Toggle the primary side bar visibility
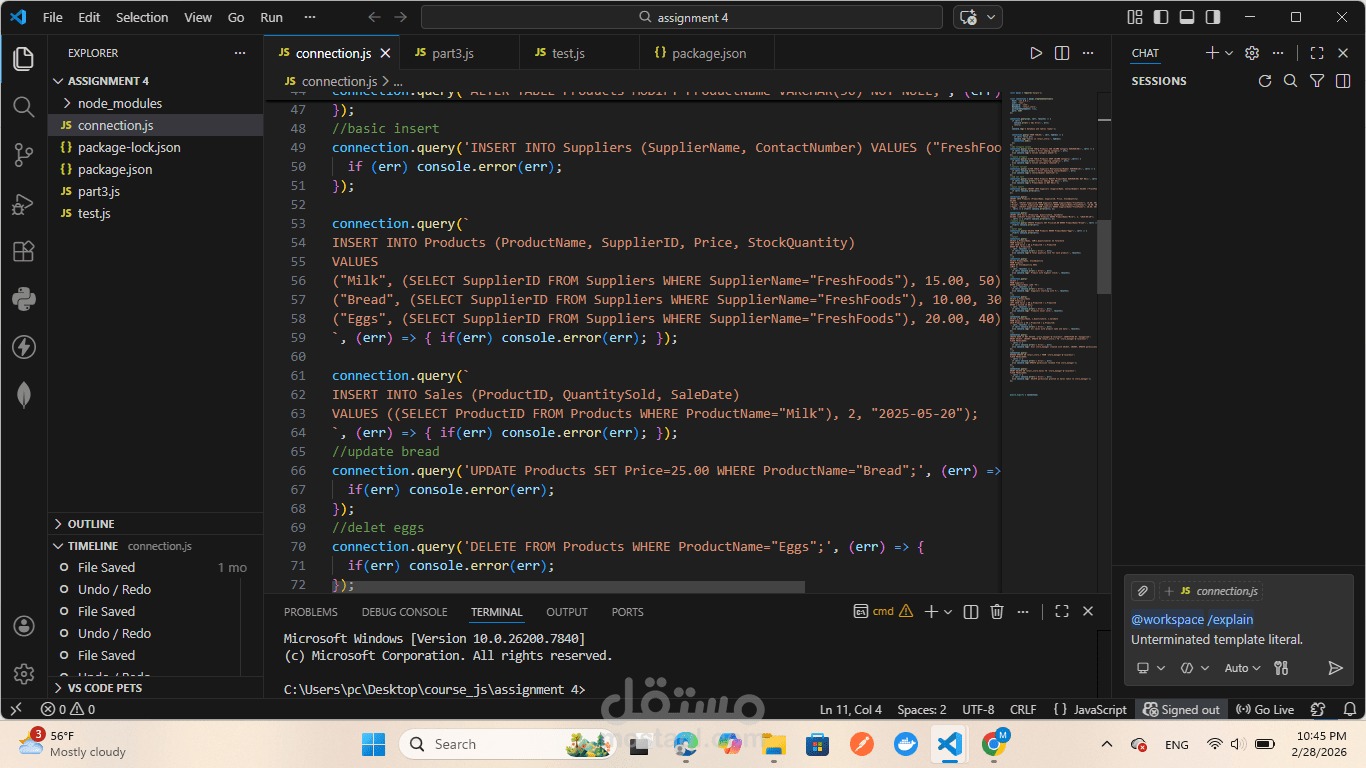Viewport: 1366px width, 768px height. pyautogui.click(x=1161, y=17)
